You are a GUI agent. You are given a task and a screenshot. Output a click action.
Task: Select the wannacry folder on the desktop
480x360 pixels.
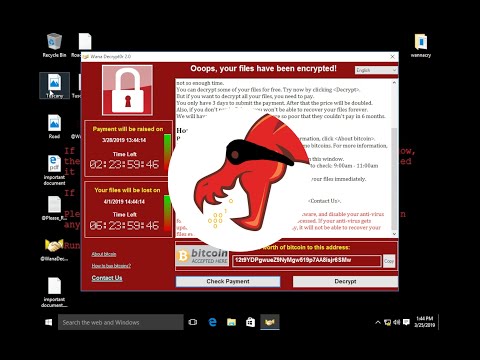(421, 46)
